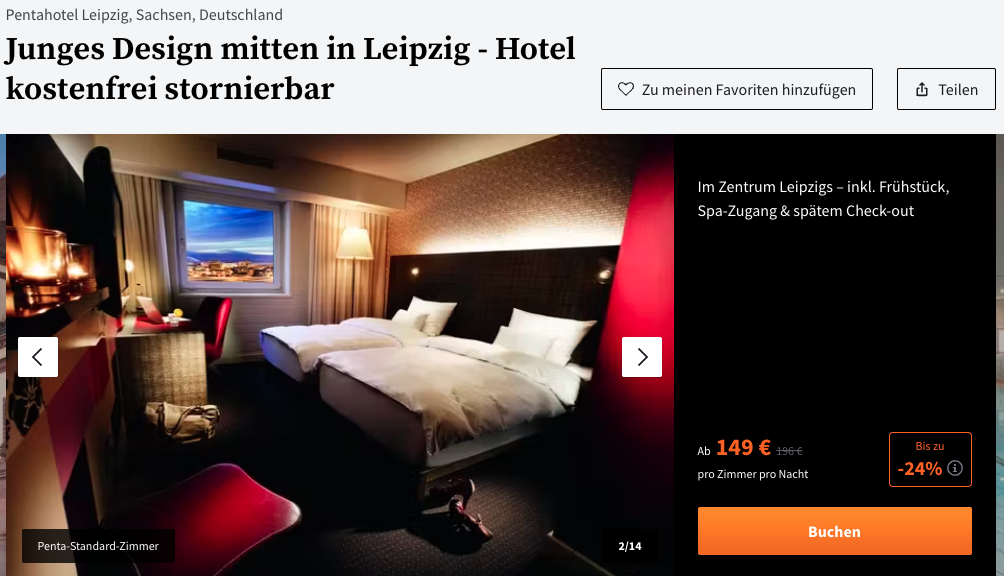
Task: Click the crossed-out 196 € price
Action: 789,451
